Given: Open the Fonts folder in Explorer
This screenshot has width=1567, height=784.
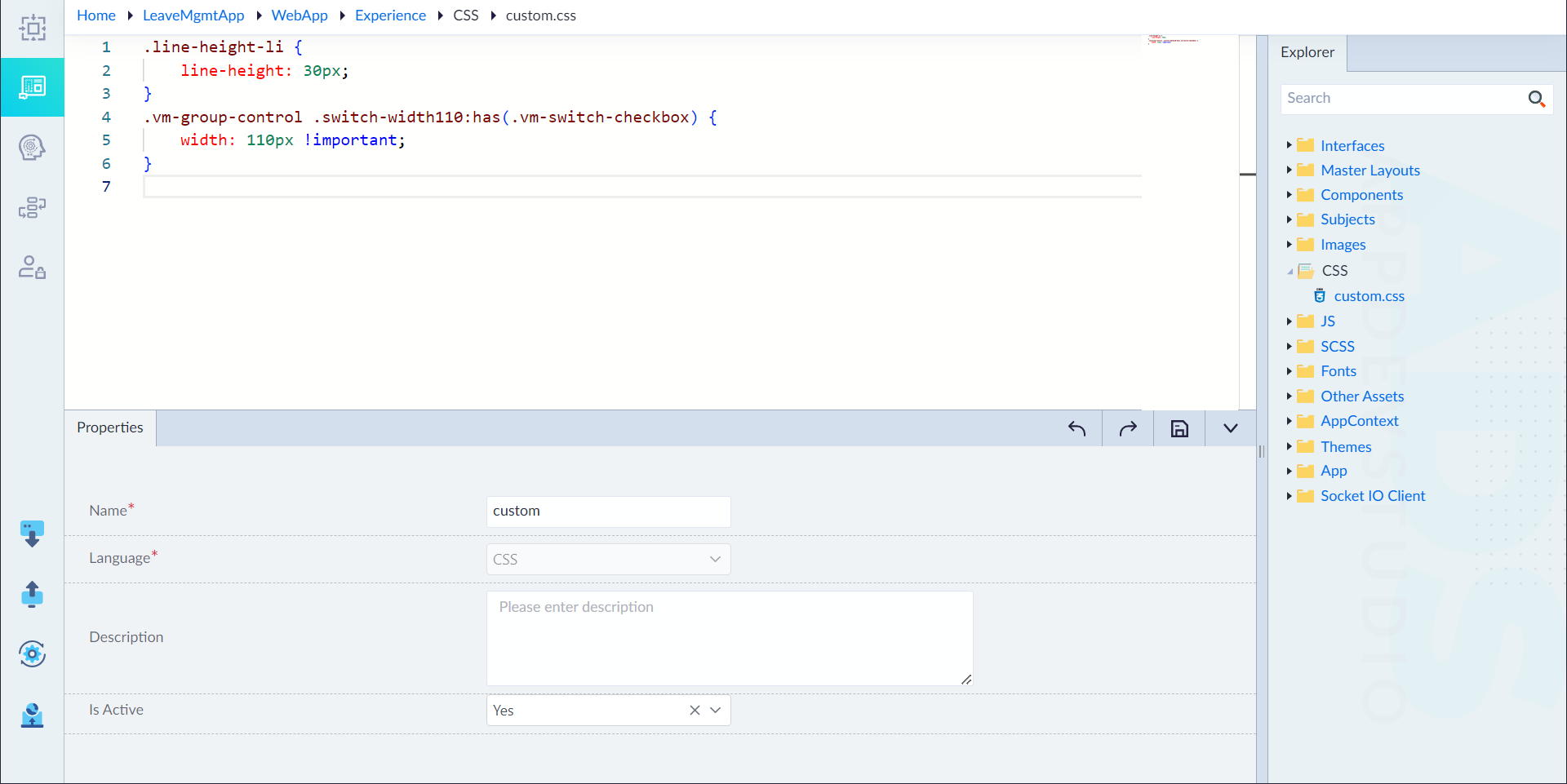Looking at the screenshot, I should pyautogui.click(x=1338, y=371).
